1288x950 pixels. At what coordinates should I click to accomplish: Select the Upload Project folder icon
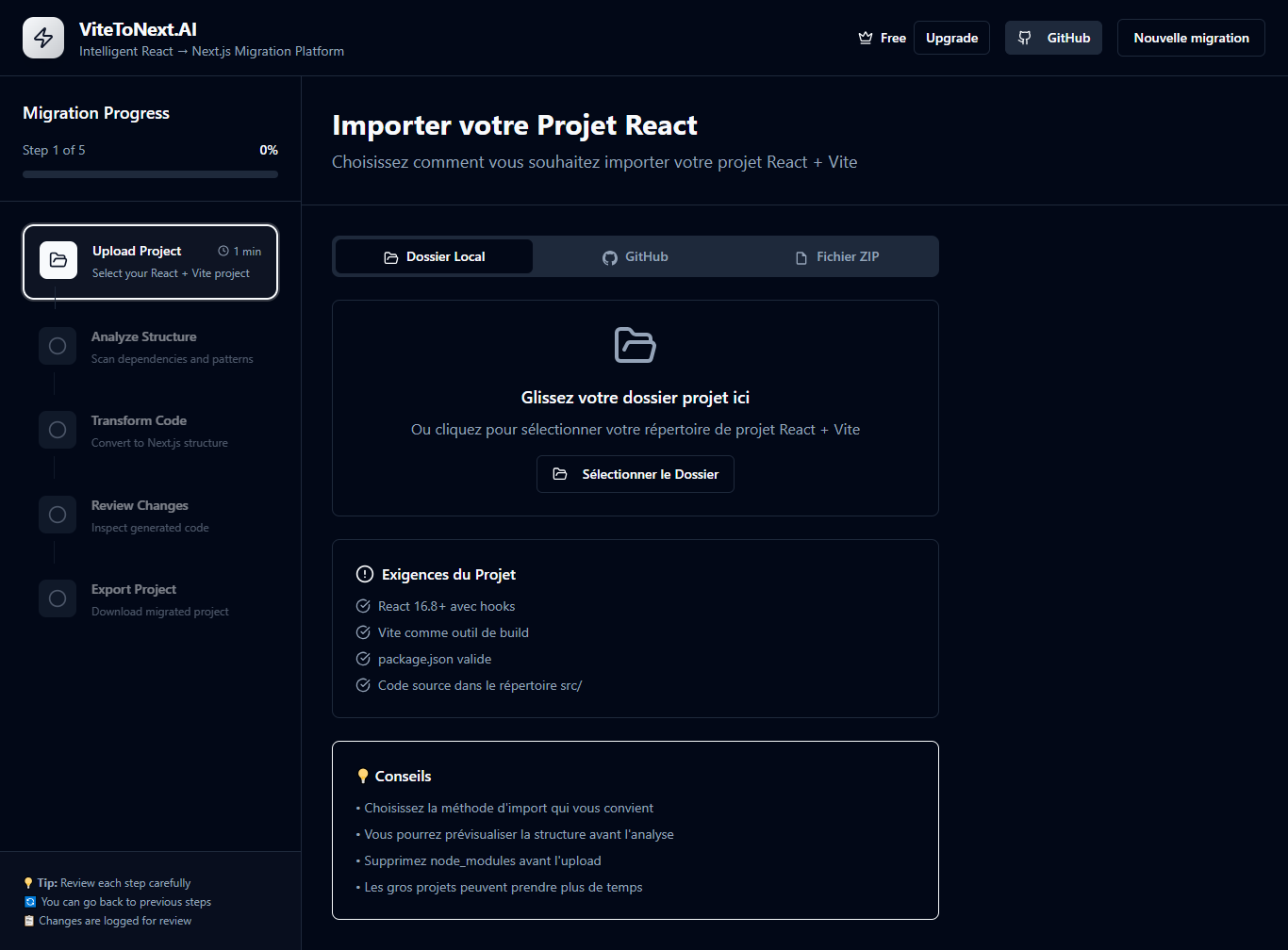(58, 260)
